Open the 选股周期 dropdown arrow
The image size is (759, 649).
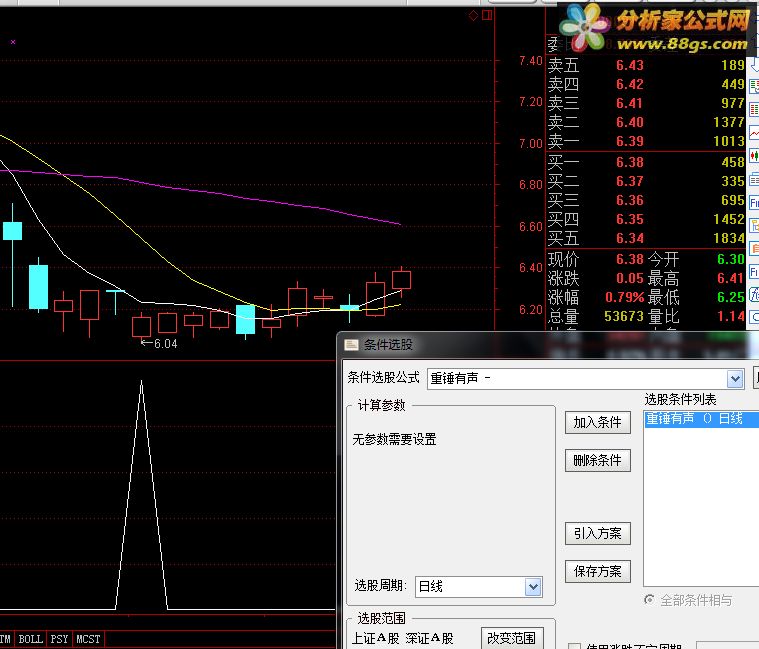533,587
